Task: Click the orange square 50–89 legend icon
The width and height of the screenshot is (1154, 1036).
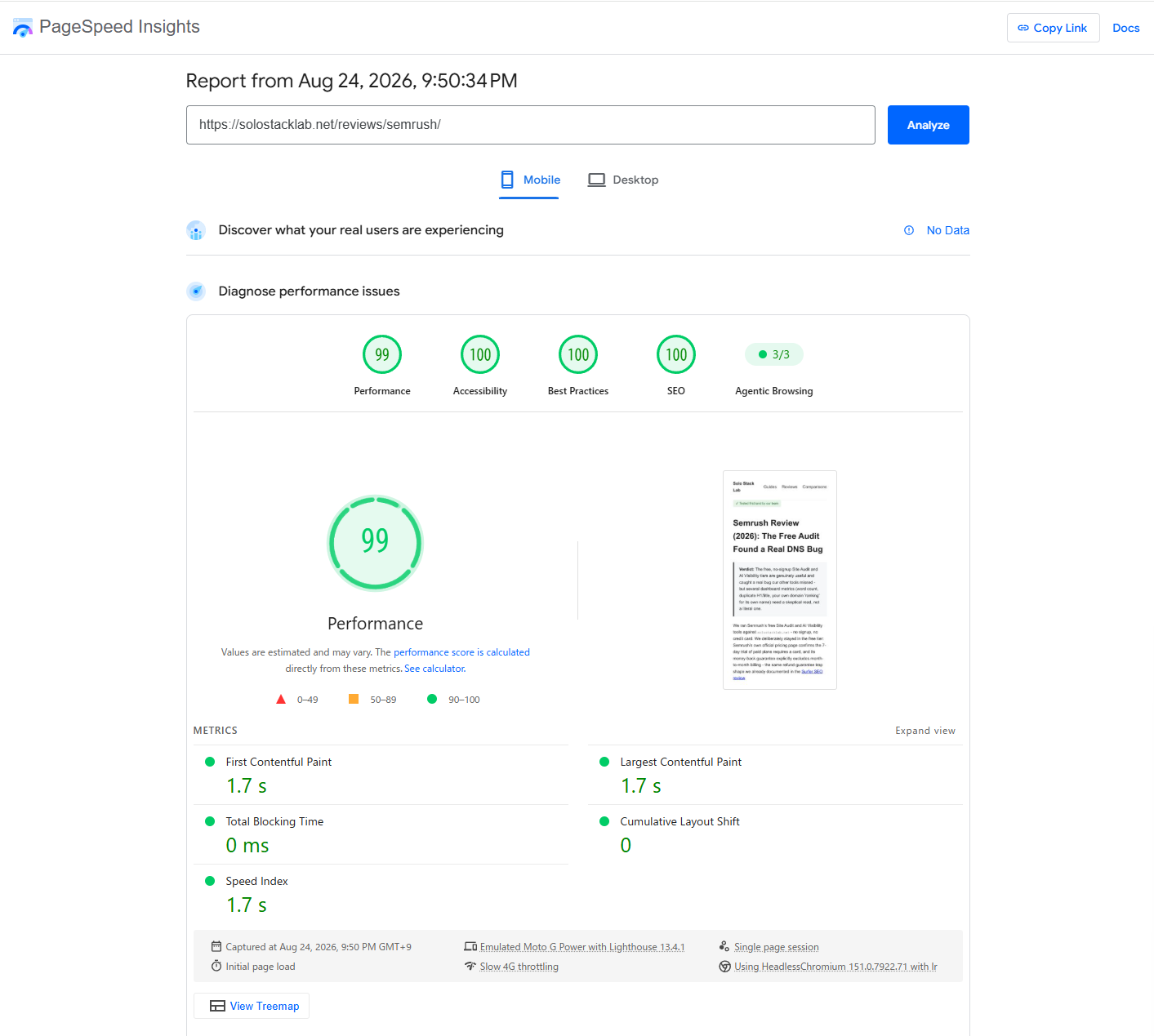Action: [x=354, y=699]
